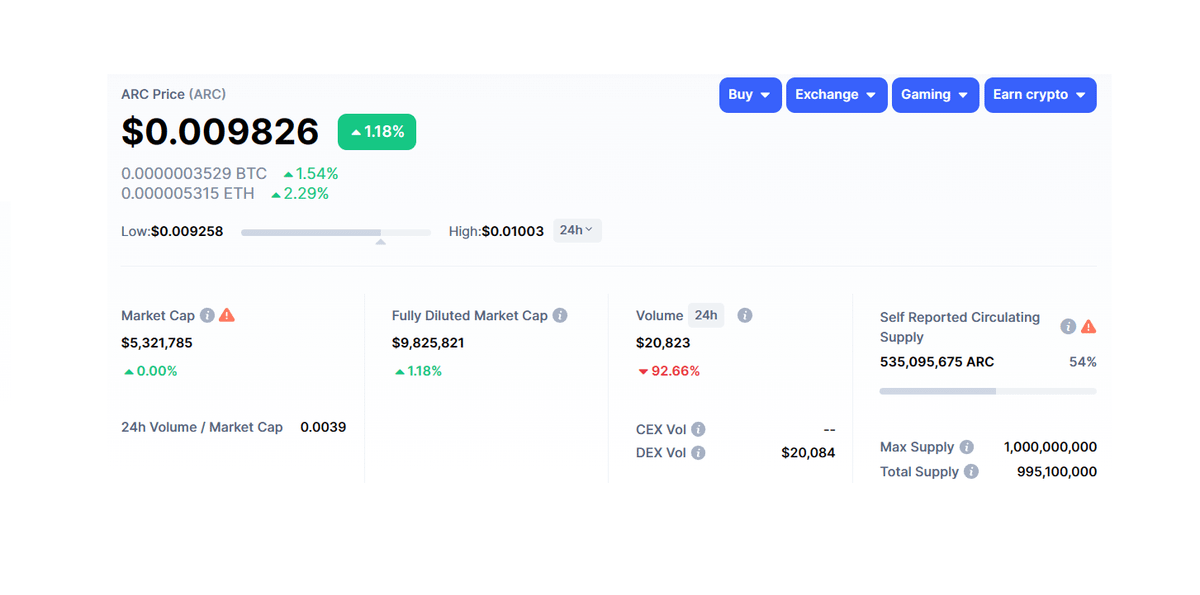Screen dimensions: 1200x595
Task: Click the Market Cap info icon
Action: click(x=207, y=315)
